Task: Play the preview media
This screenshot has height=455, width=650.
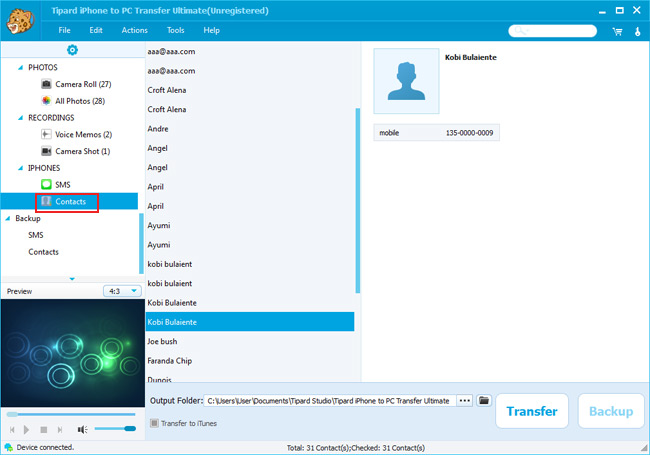Action: coord(27,430)
